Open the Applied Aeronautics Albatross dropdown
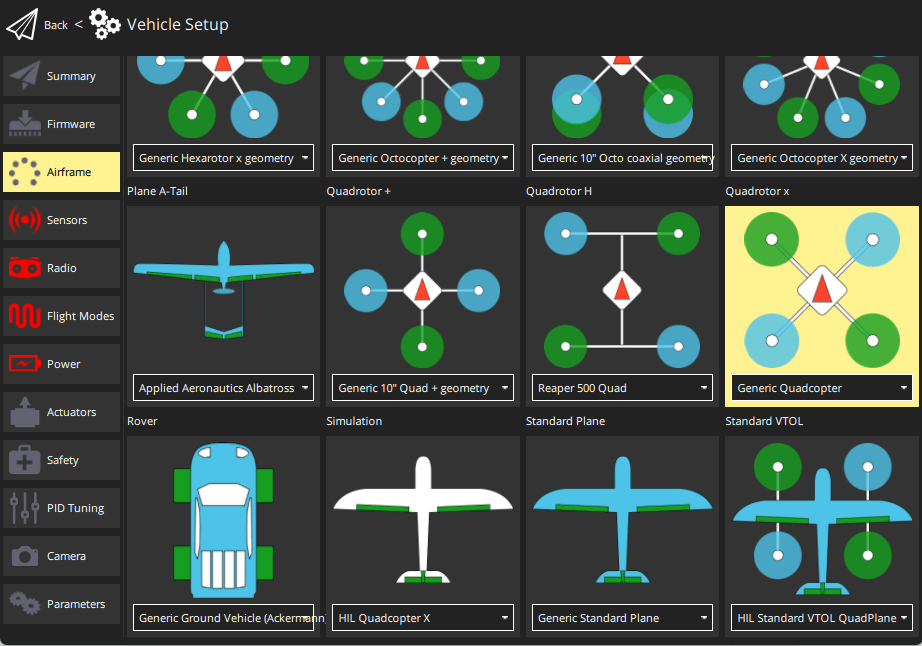The width and height of the screenshot is (922, 646). 222,388
